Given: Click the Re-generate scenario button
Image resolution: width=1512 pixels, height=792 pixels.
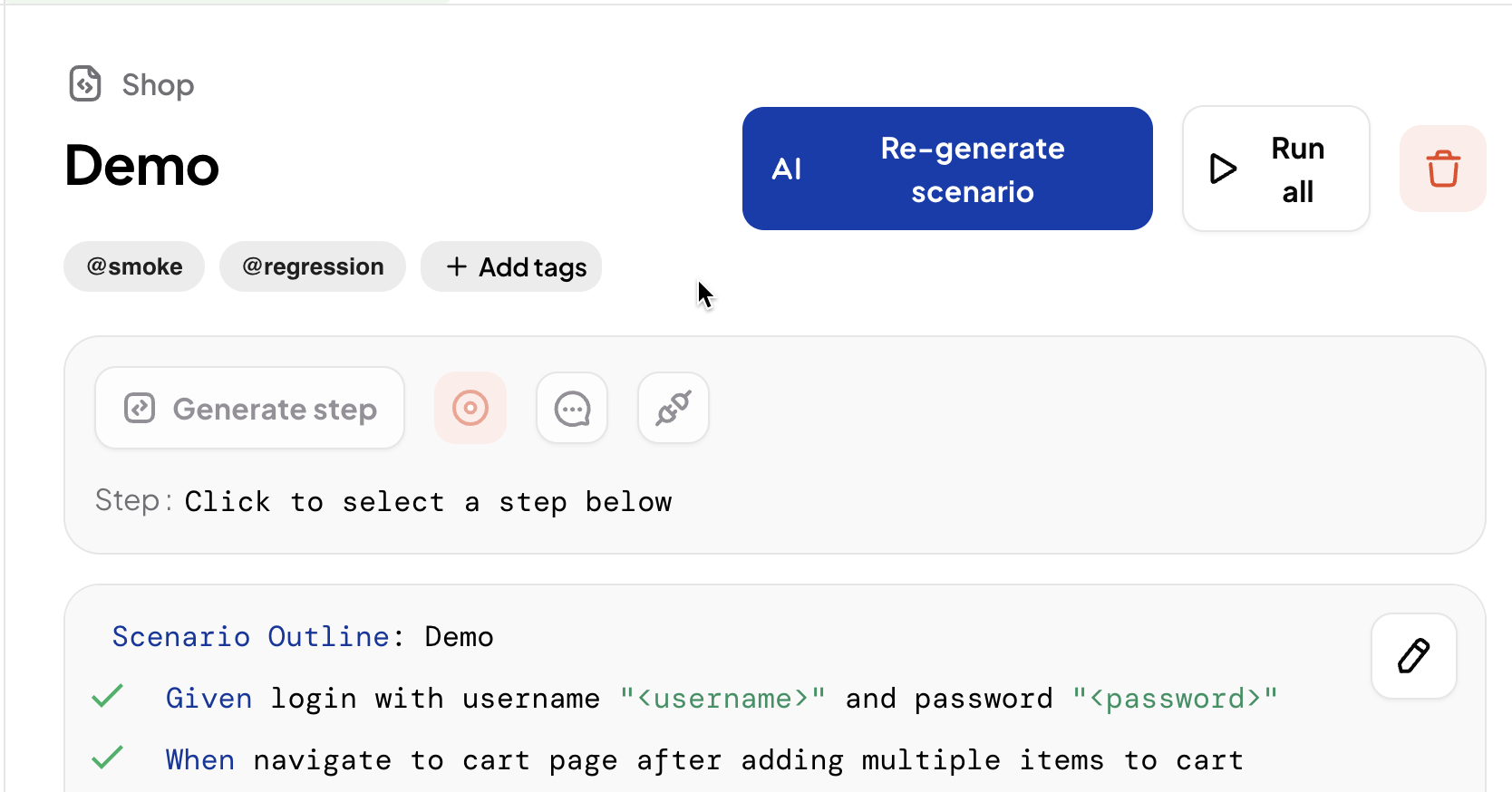Looking at the screenshot, I should tap(947, 169).
